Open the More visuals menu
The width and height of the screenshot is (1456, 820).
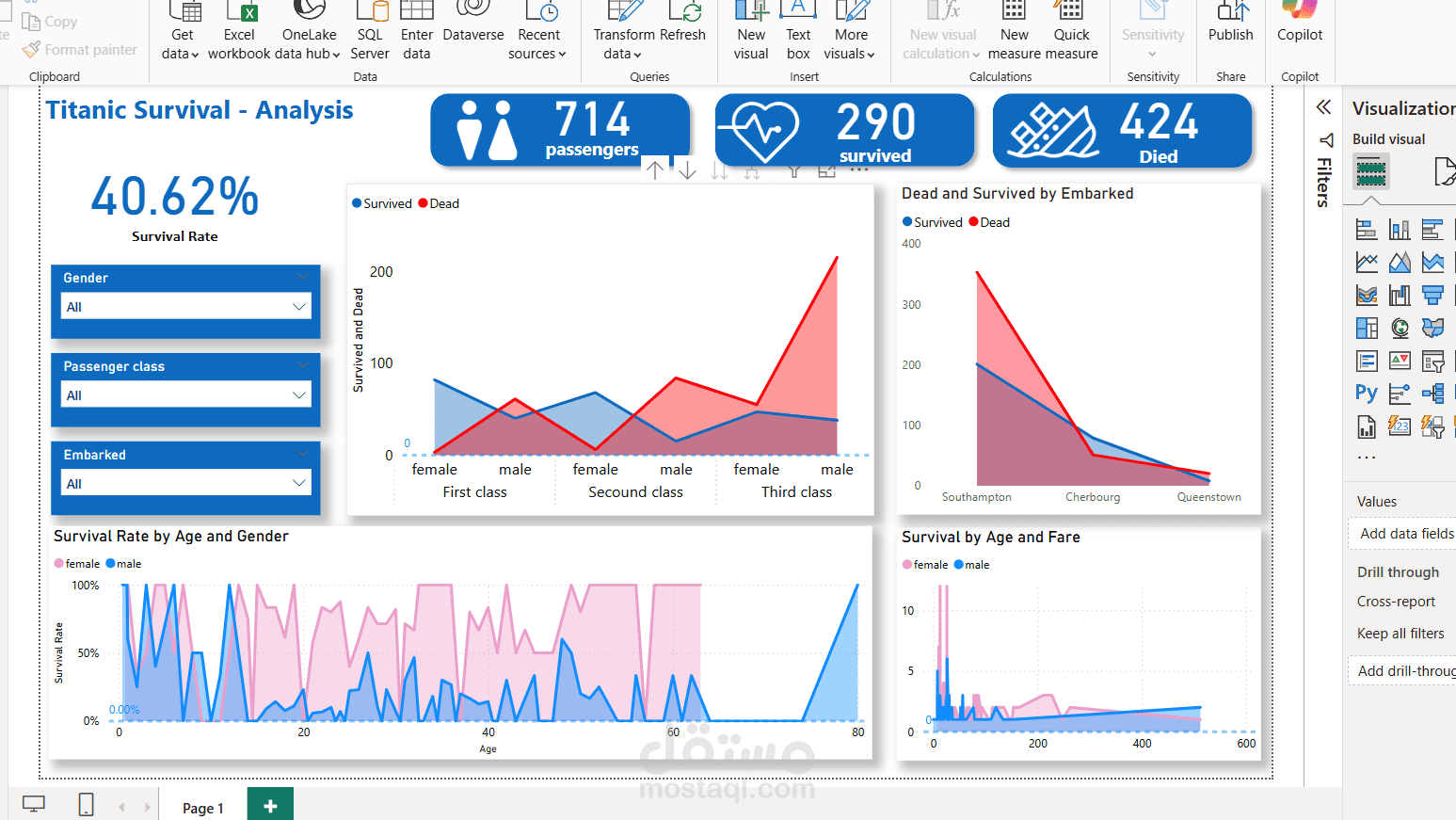coord(850,33)
